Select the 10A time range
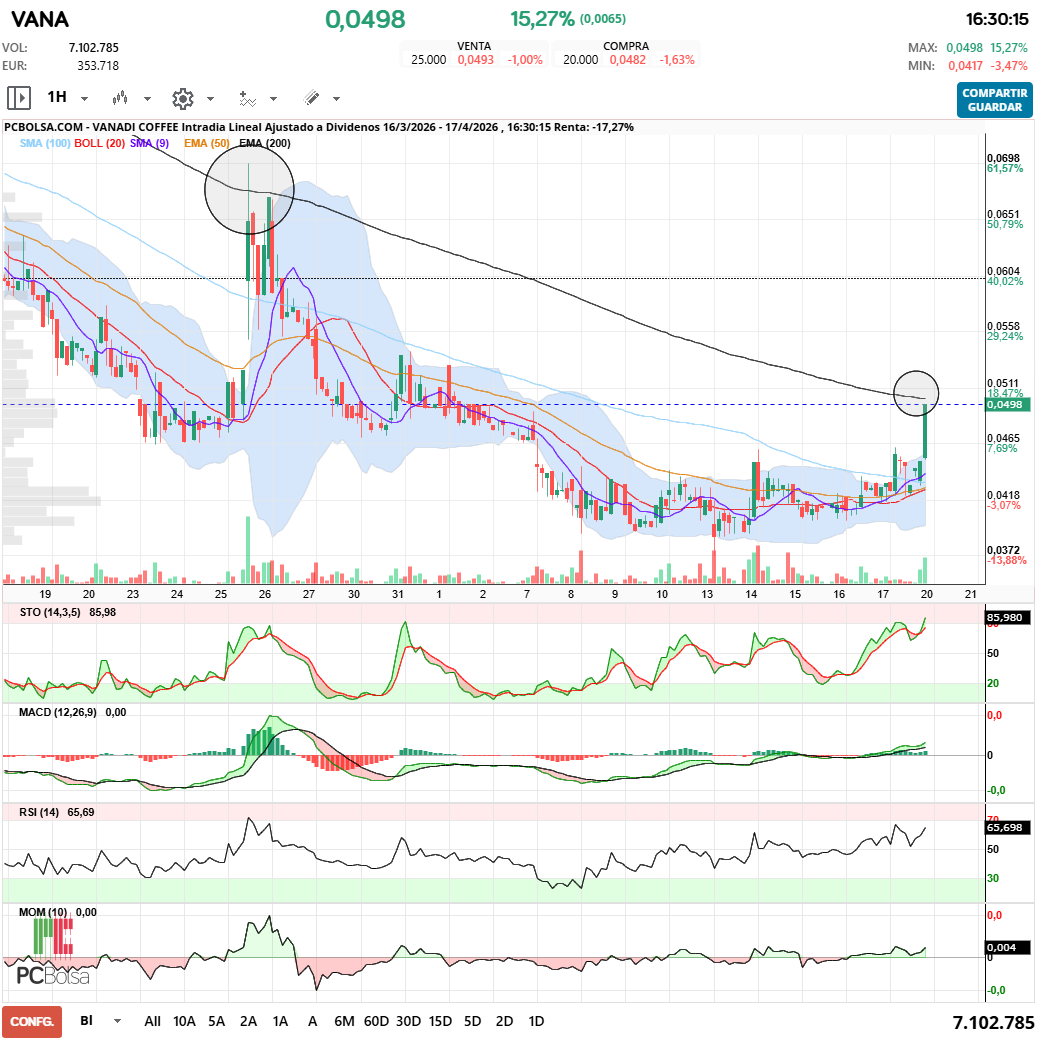The width and height of the screenshot is (1048, 1043). point(184,1021)
